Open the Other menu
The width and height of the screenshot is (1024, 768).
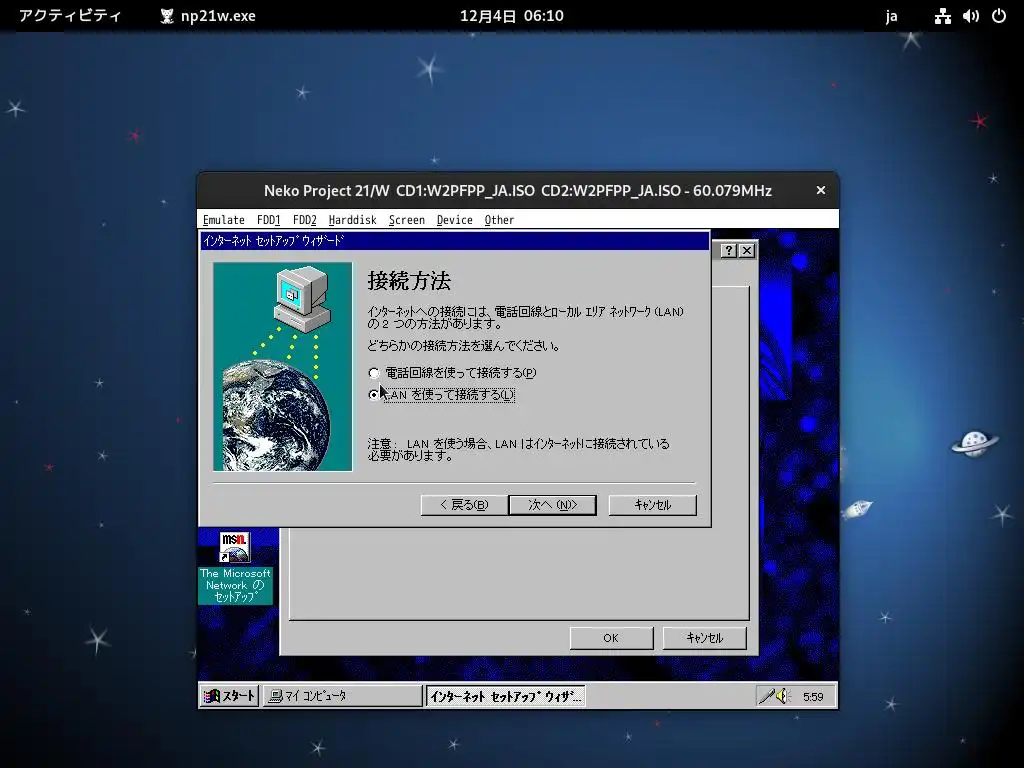500,220
